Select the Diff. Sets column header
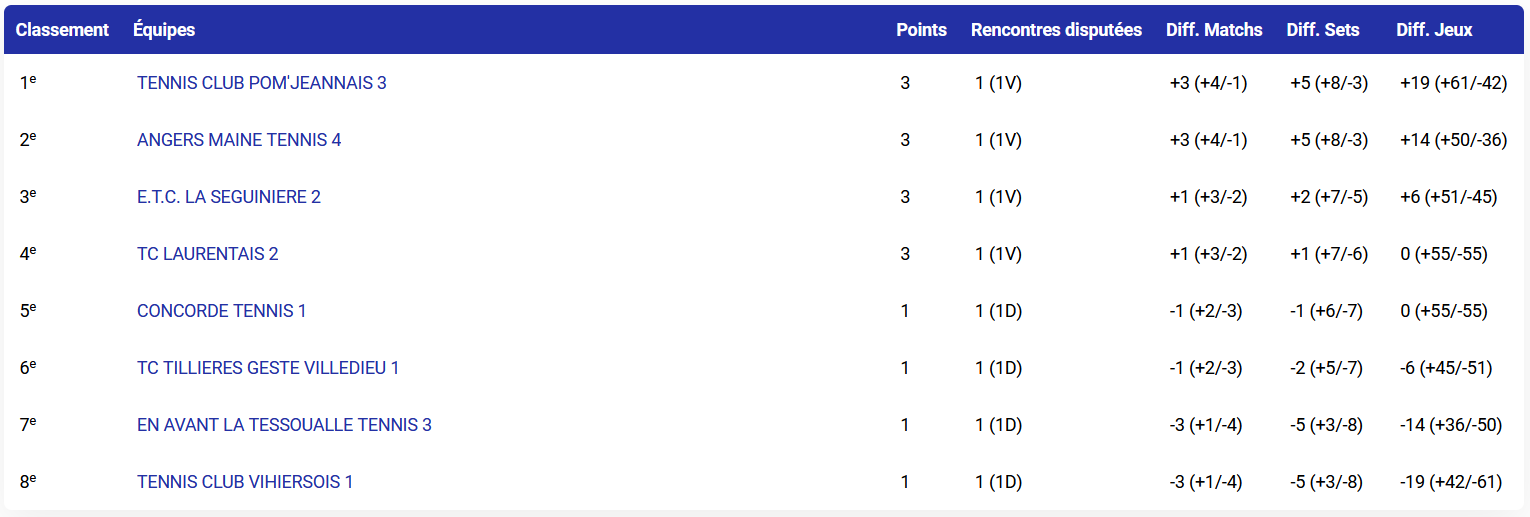This screenshot has width=1530, height=517. coord(1323,30)
